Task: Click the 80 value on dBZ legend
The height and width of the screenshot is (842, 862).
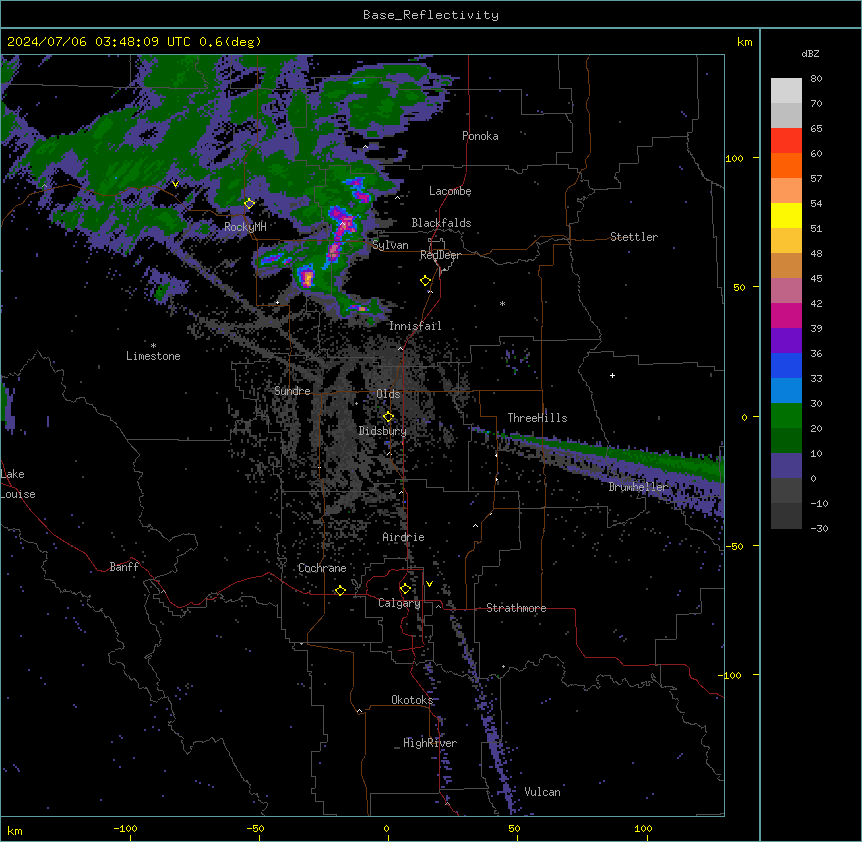Action: [816, 79]
